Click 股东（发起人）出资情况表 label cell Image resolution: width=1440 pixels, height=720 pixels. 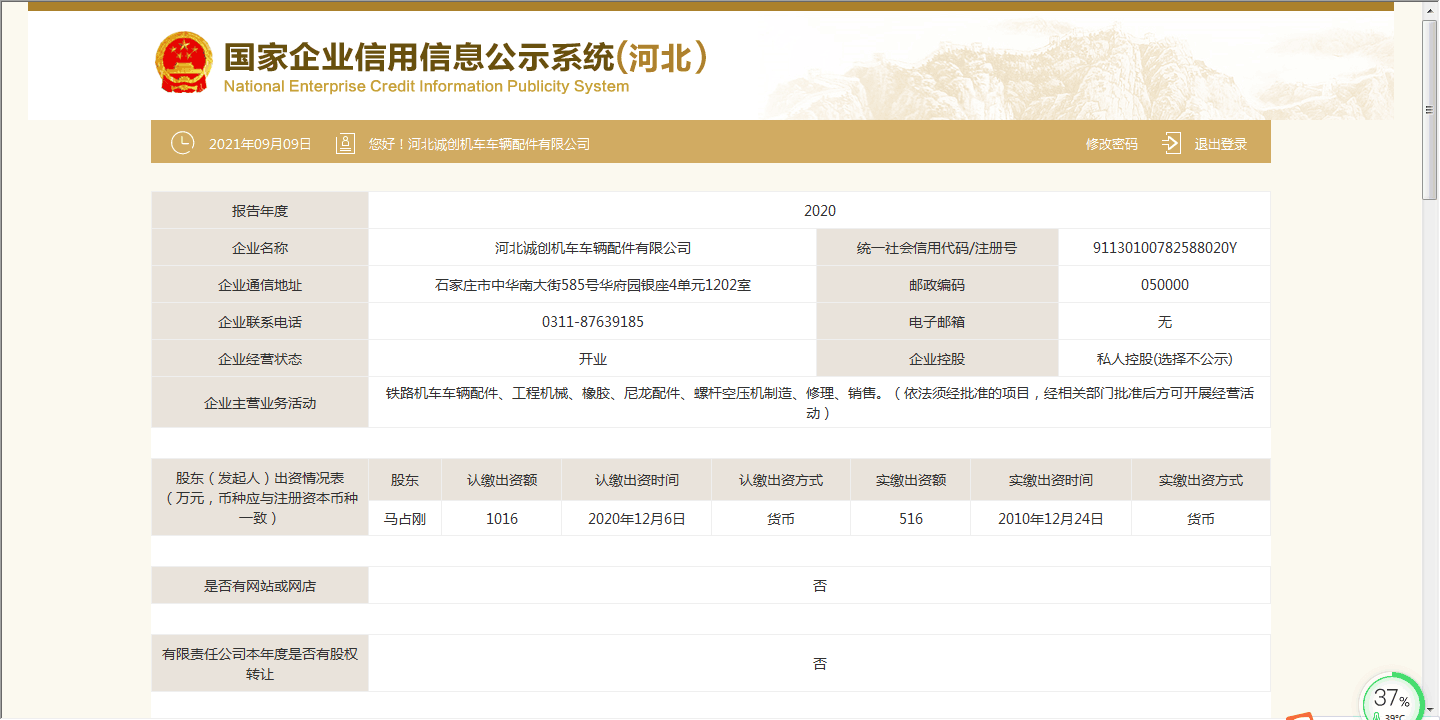[x=260, y=498]
